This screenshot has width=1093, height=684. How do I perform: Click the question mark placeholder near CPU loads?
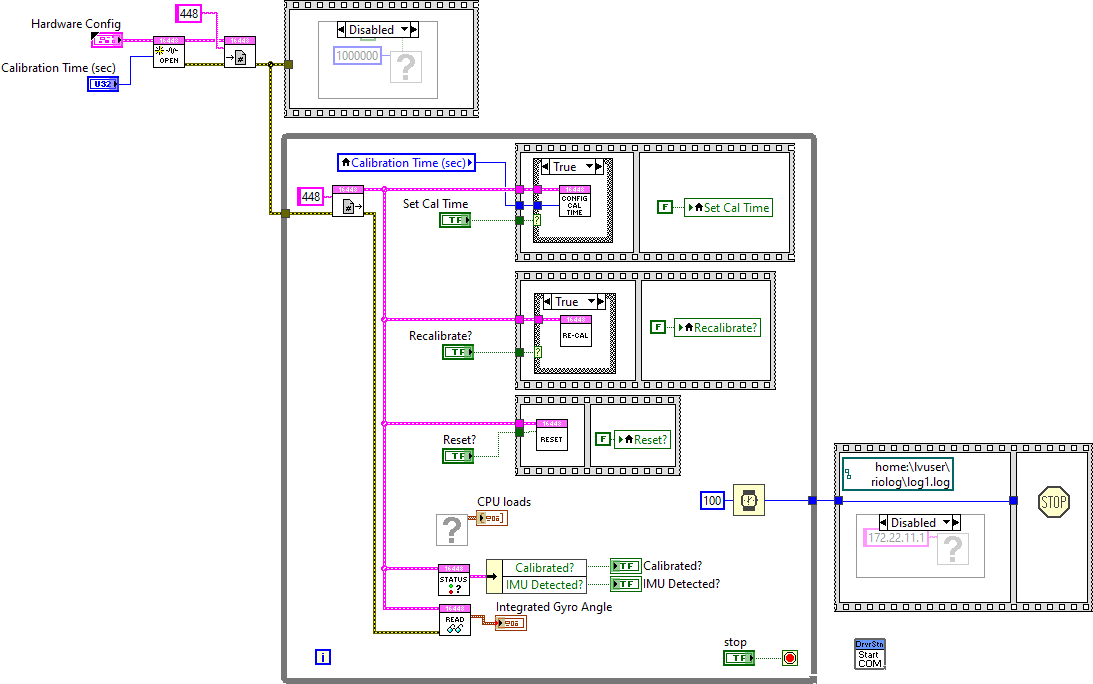click(452, 528)
